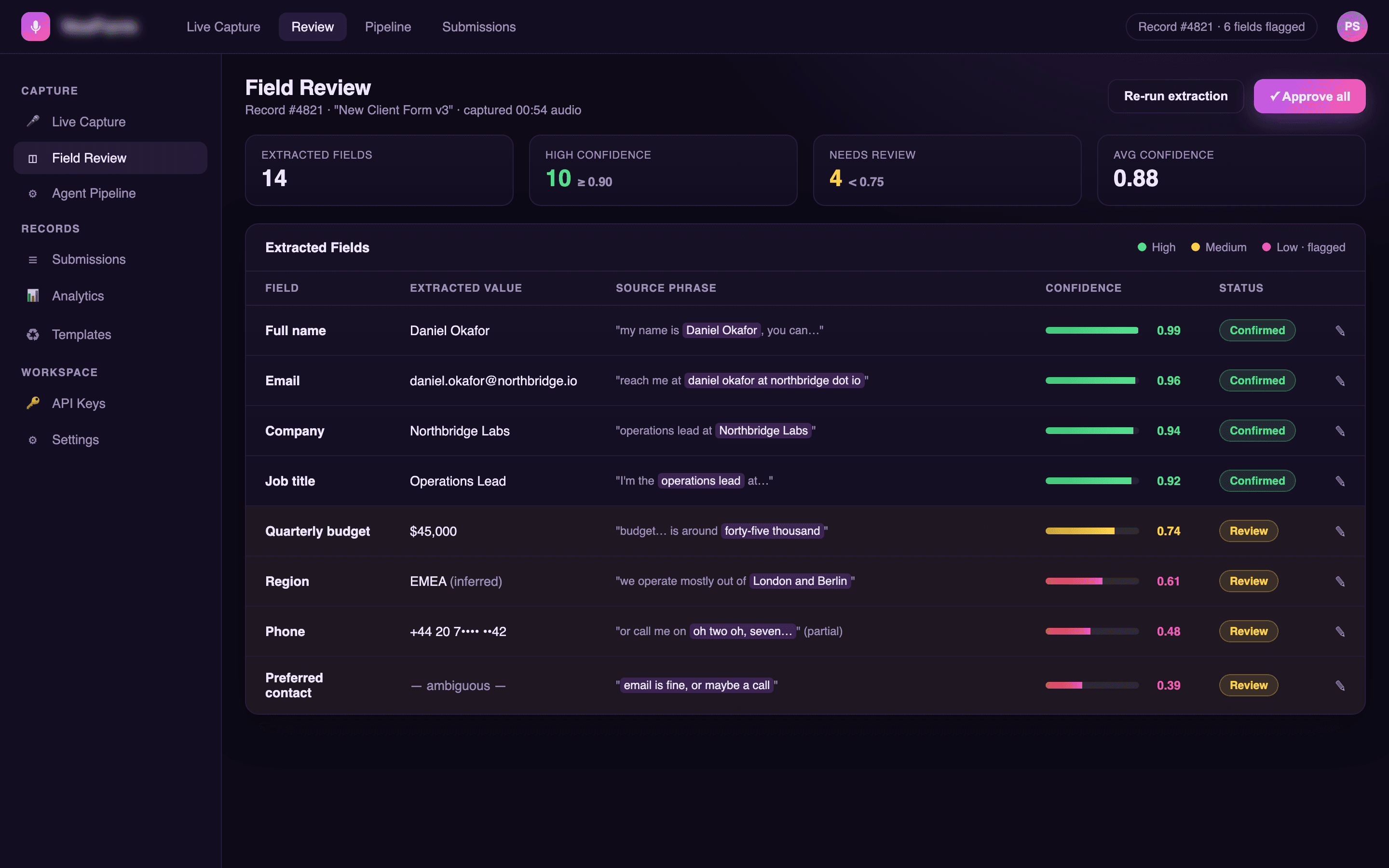Viewport: 1389px width, 868px height.
Task: Click the highlighted phrase "forty-five thousand"
Action: tap(772, 531)
